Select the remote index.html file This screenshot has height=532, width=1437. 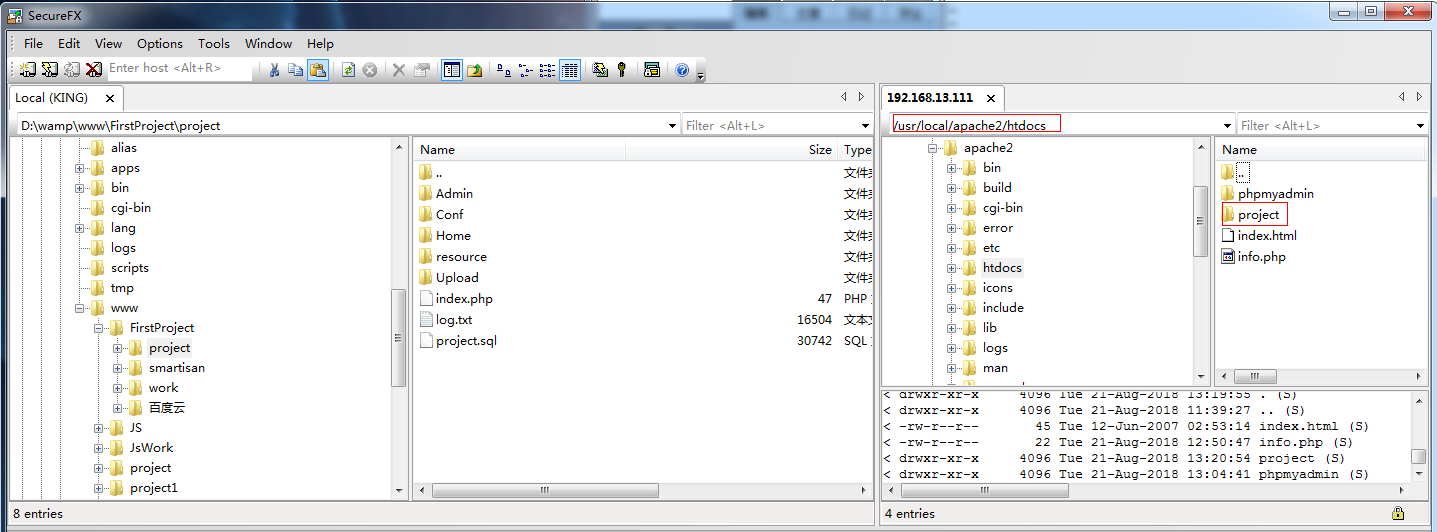pyautogui.click(x=1259, y=235)
